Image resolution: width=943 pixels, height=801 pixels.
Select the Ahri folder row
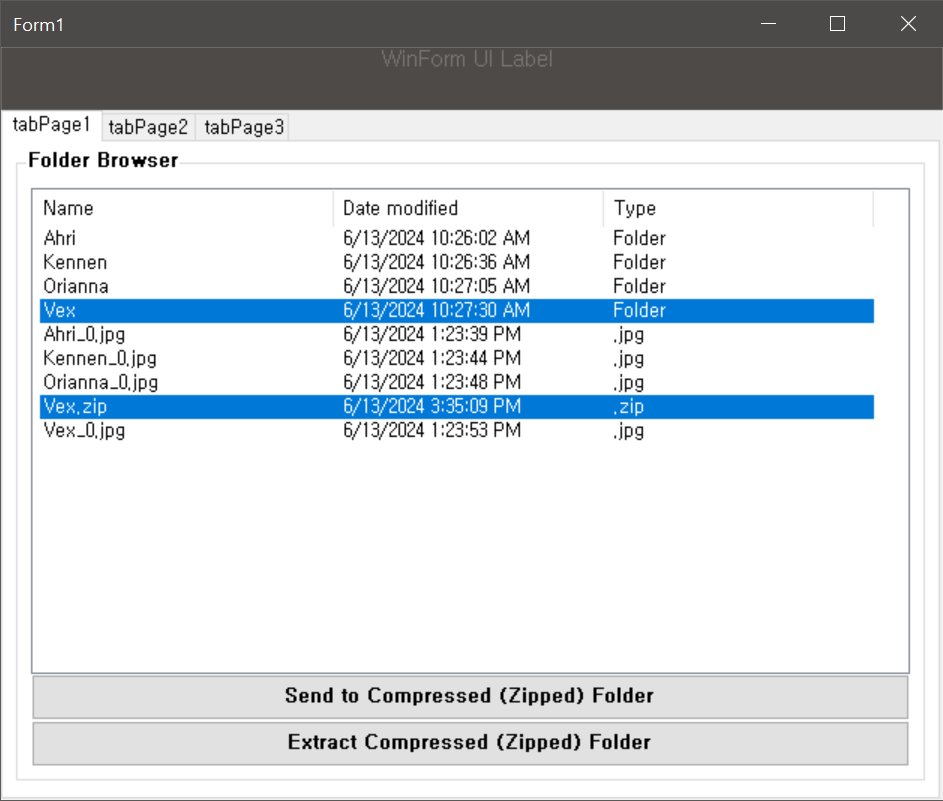pyautogui.click(x=457, y=238)
